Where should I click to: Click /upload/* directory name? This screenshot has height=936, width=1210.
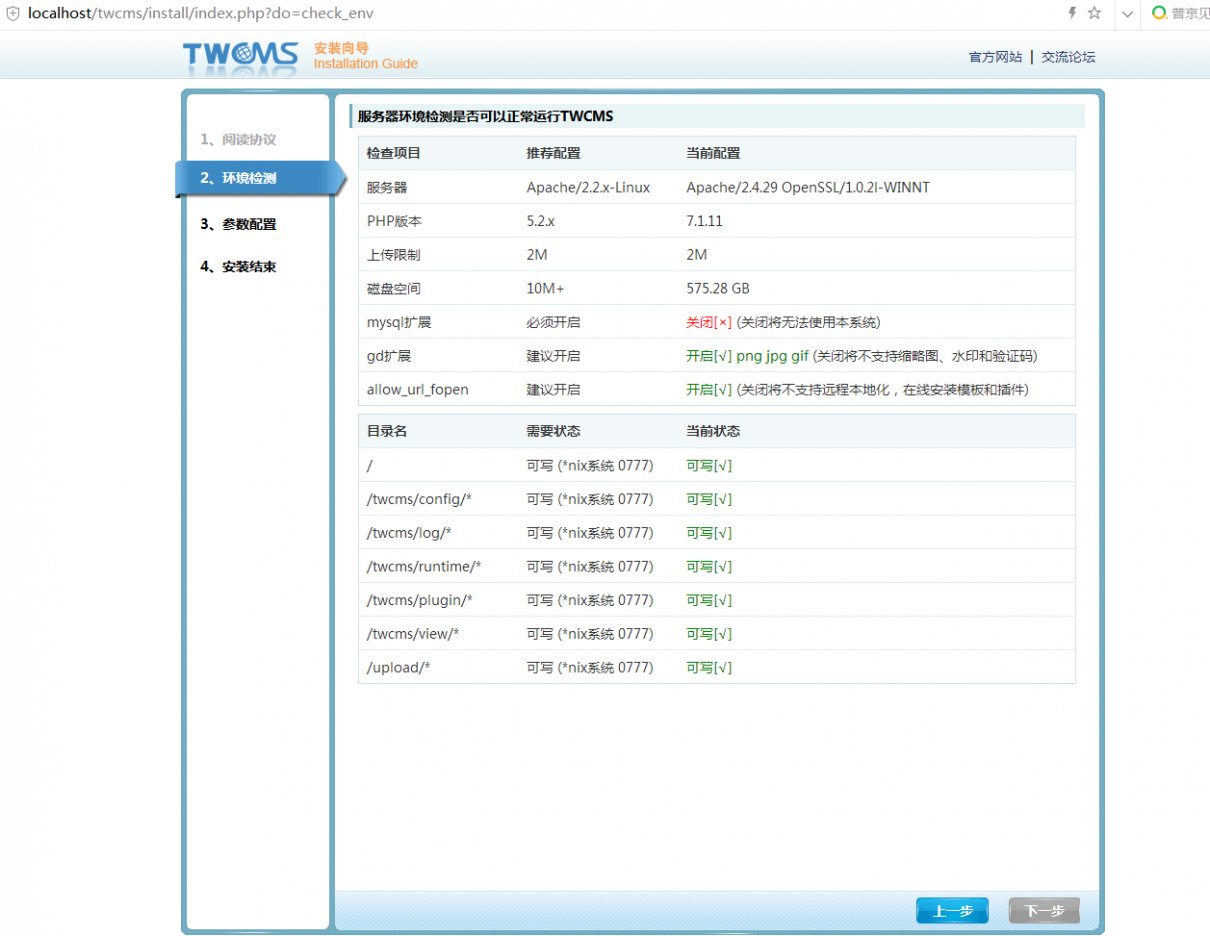[x=398, y=668]
